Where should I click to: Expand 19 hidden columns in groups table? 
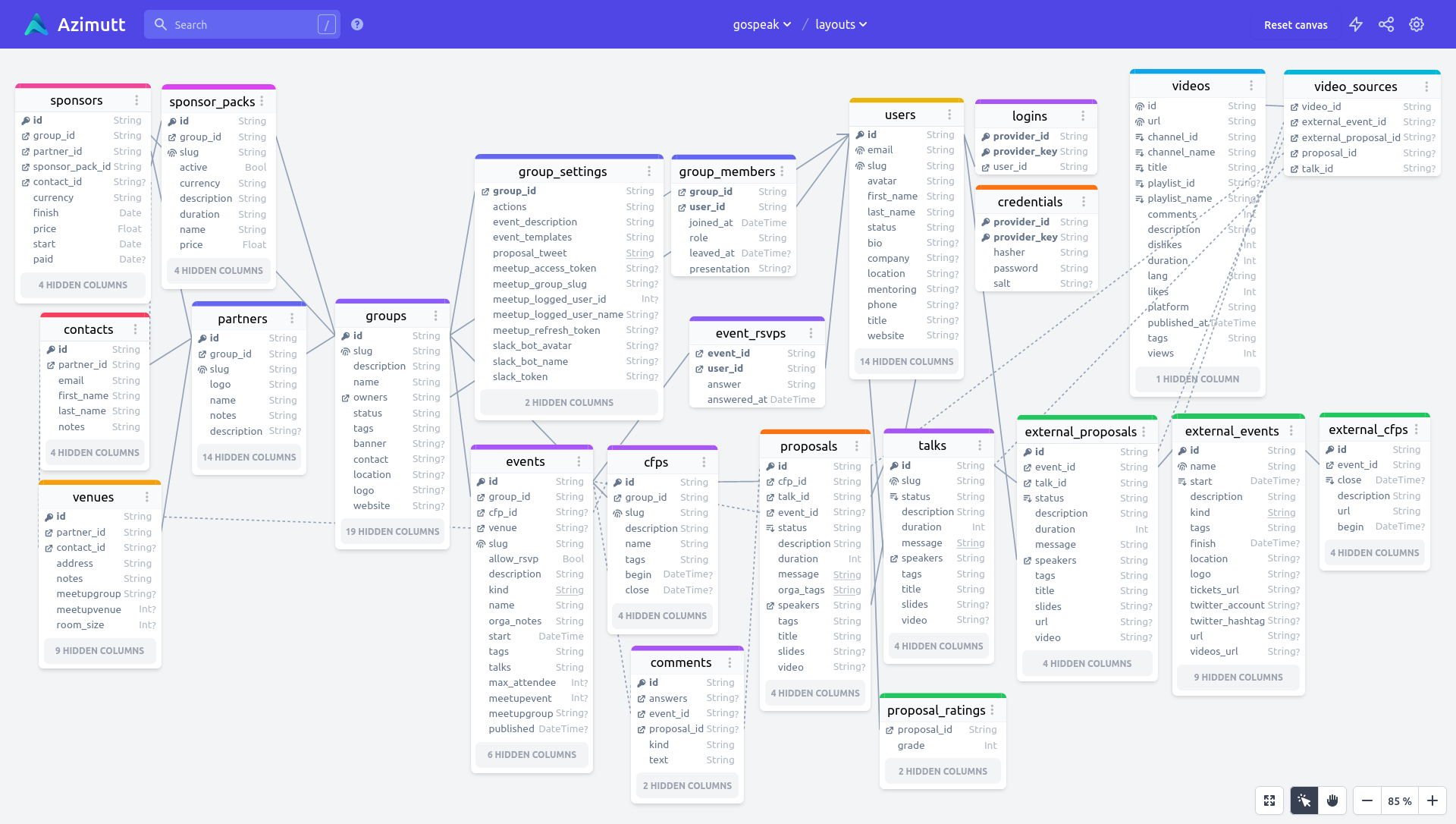coord(392,531)
